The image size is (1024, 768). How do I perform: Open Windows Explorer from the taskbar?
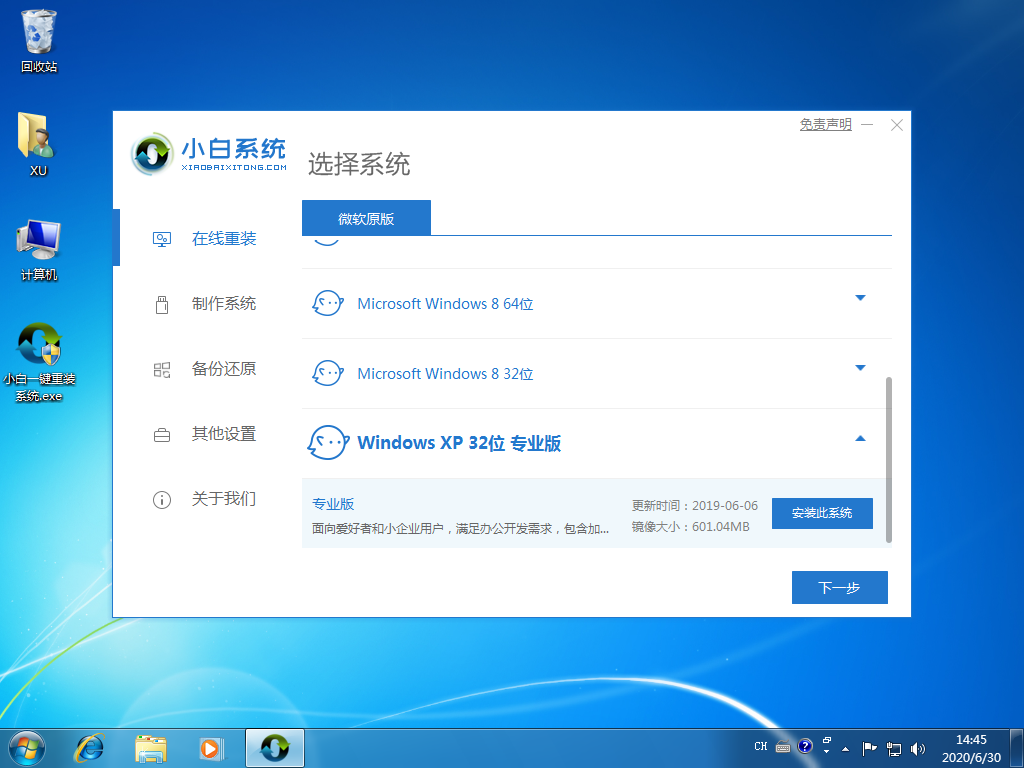(x=150, y=747)
